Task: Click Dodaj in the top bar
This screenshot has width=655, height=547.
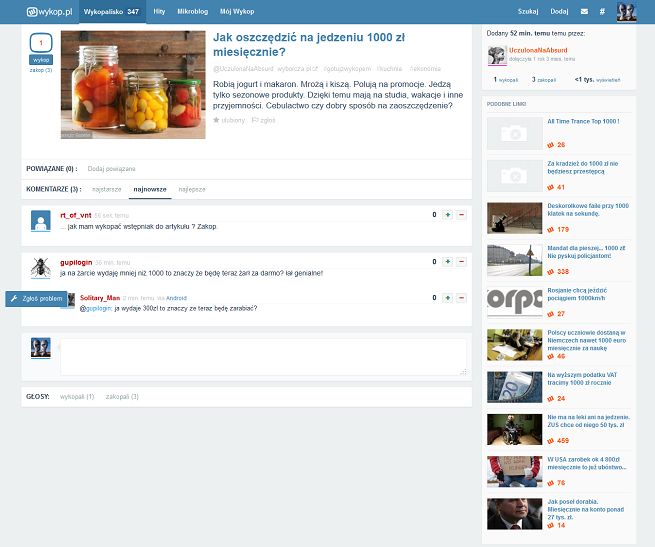Action: click(559, 12)
